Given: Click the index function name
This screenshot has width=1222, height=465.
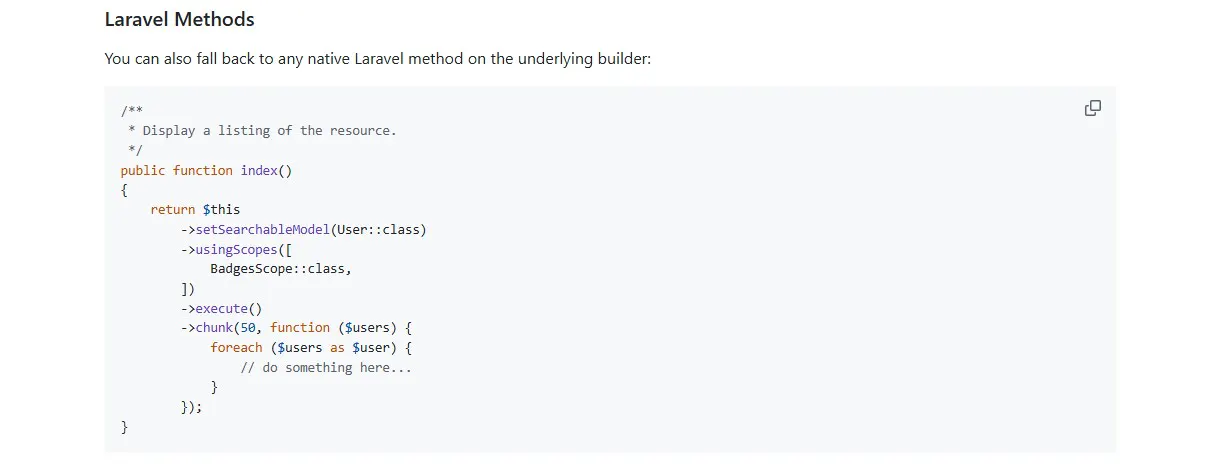Looking at the screenshot, I should tap(259, 170).
